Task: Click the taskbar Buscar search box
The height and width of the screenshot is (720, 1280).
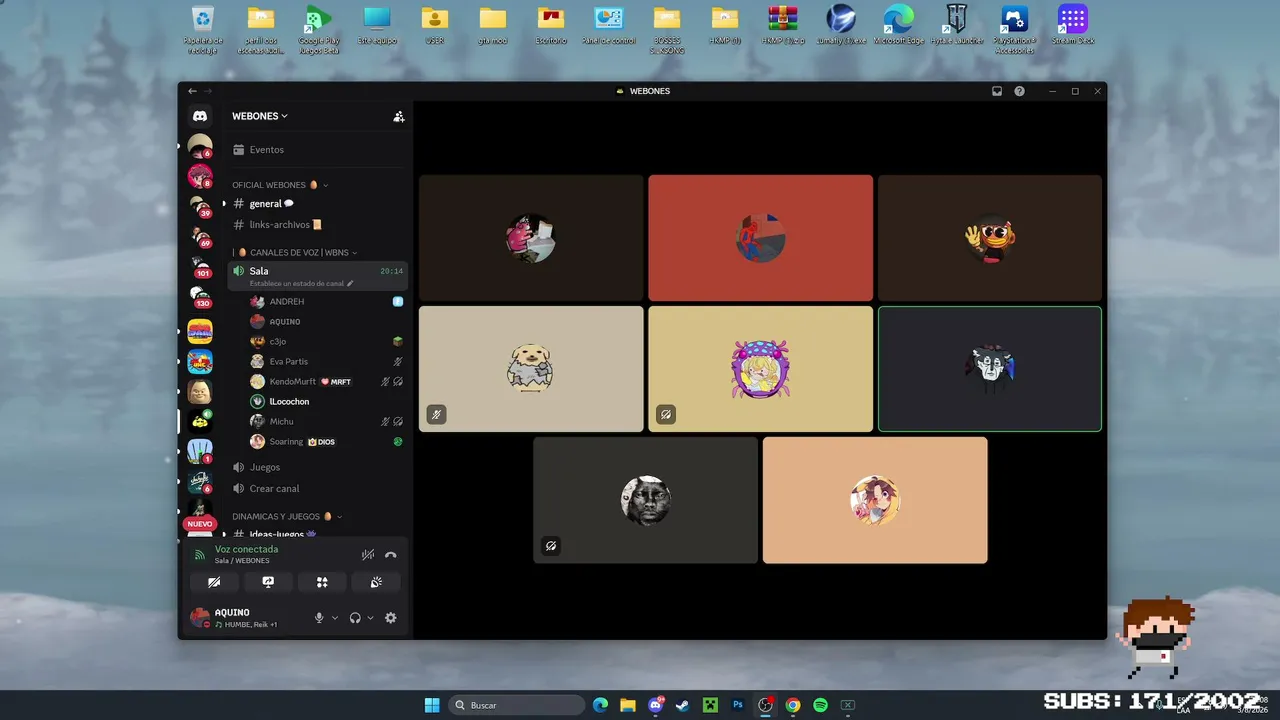Action: tap(517, 705)
